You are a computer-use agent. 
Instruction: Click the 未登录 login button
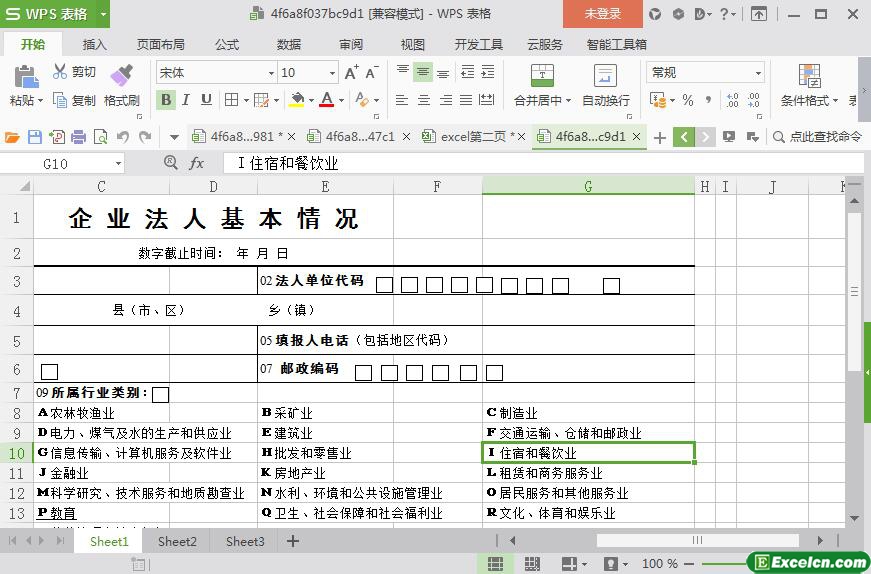602,14
